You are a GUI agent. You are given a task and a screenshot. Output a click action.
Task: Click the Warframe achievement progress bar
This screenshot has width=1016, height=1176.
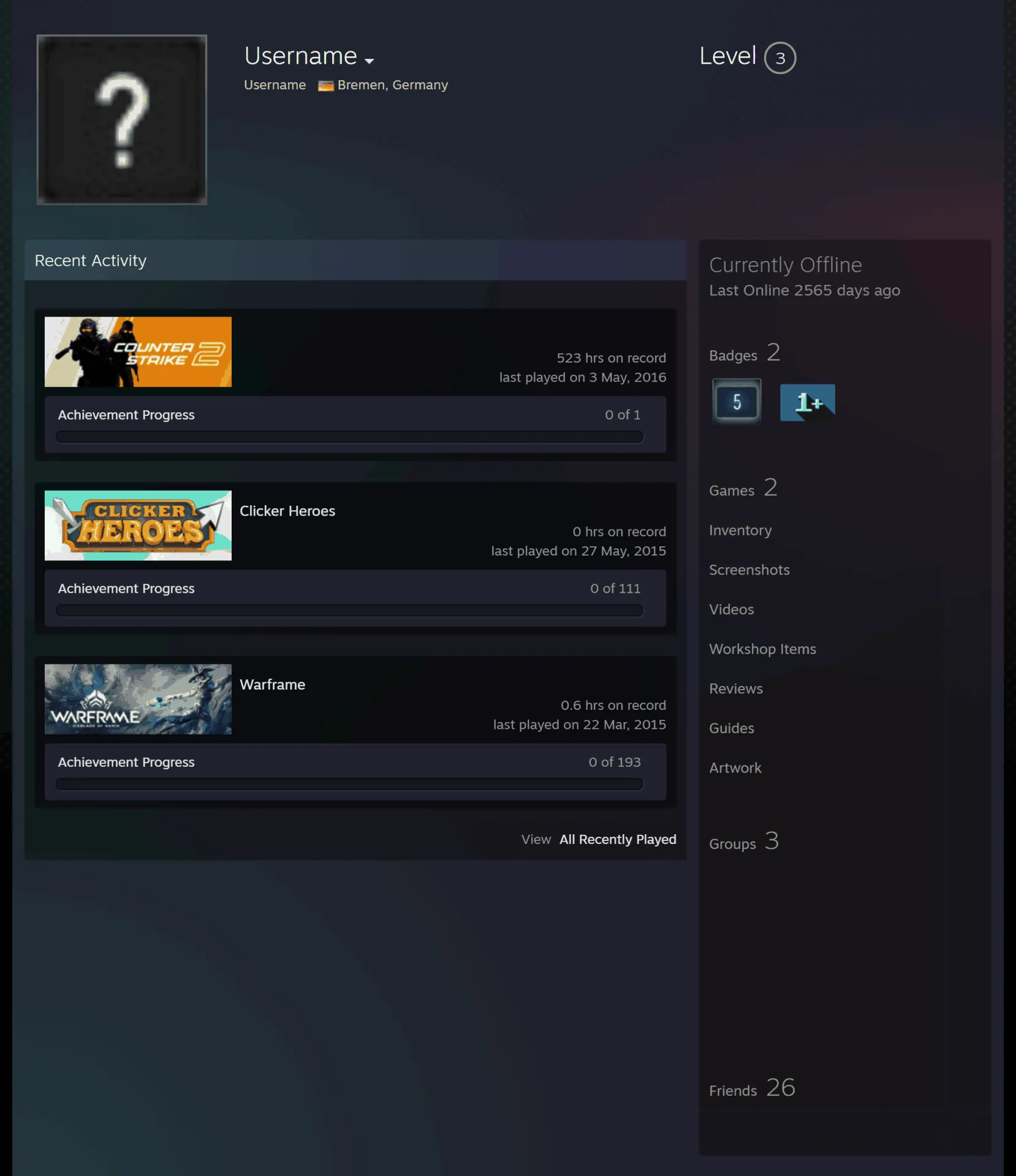(x=349, y=784)
